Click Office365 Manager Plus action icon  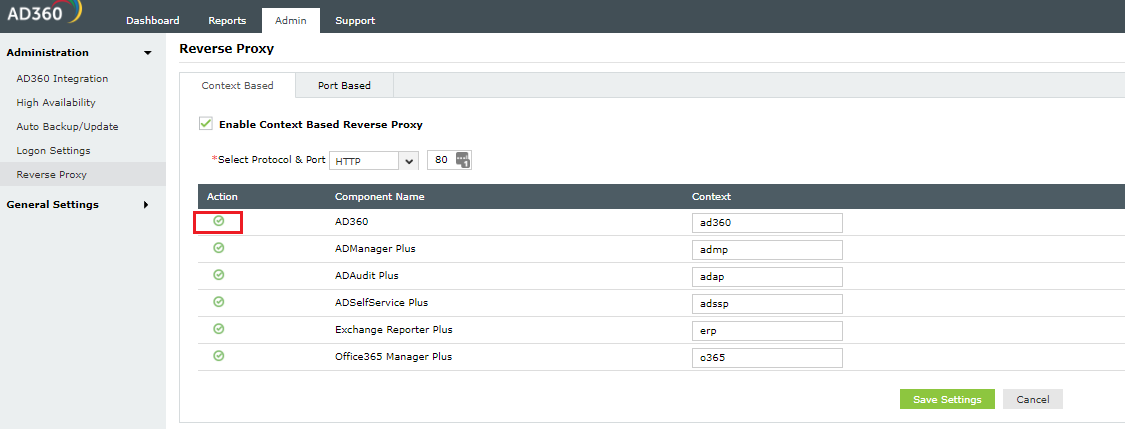tap(219, 356)
